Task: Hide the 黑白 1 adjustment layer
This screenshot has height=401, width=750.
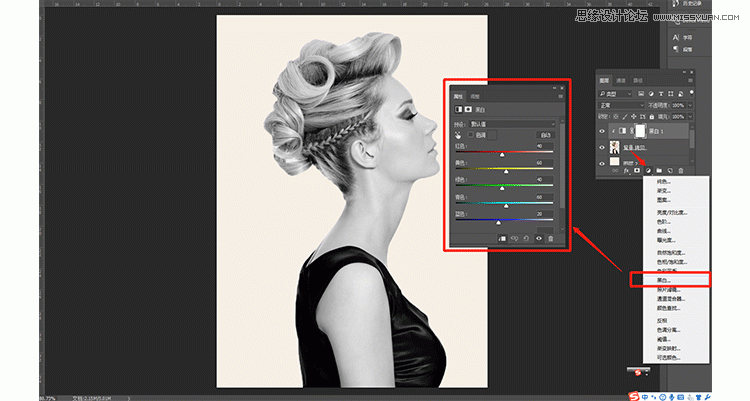Action: pos(602,131)
